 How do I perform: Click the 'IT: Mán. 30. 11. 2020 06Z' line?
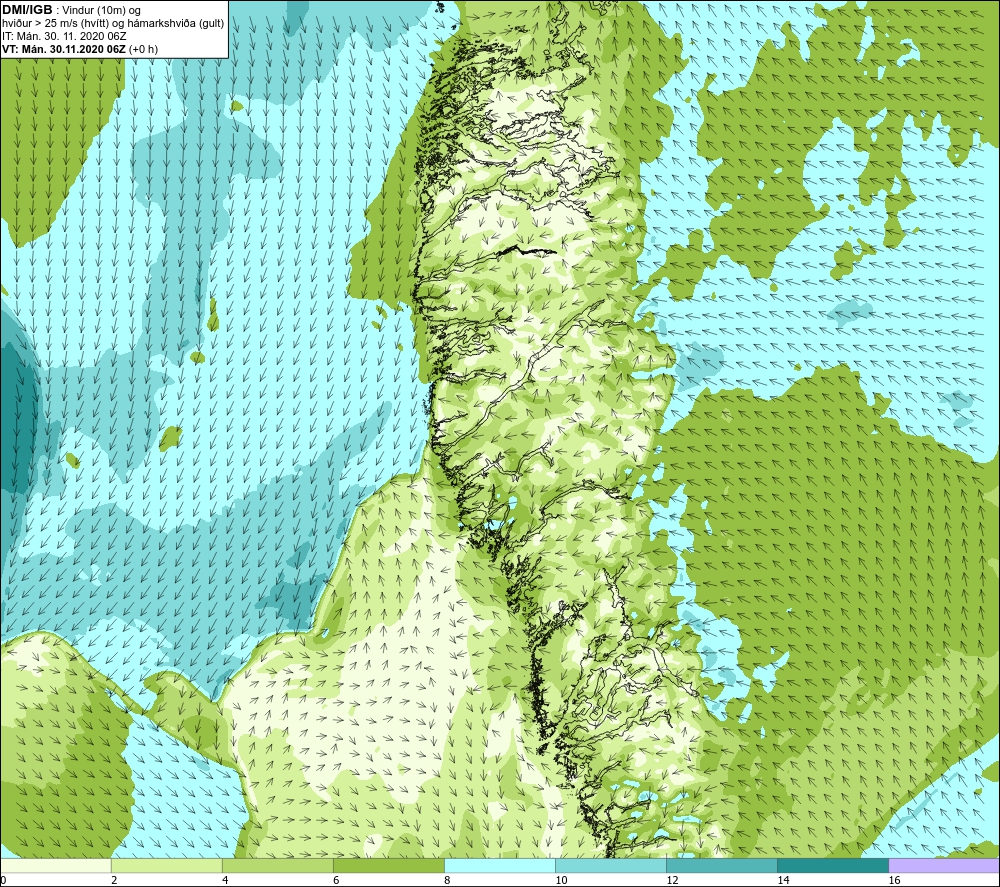point(64,36)
